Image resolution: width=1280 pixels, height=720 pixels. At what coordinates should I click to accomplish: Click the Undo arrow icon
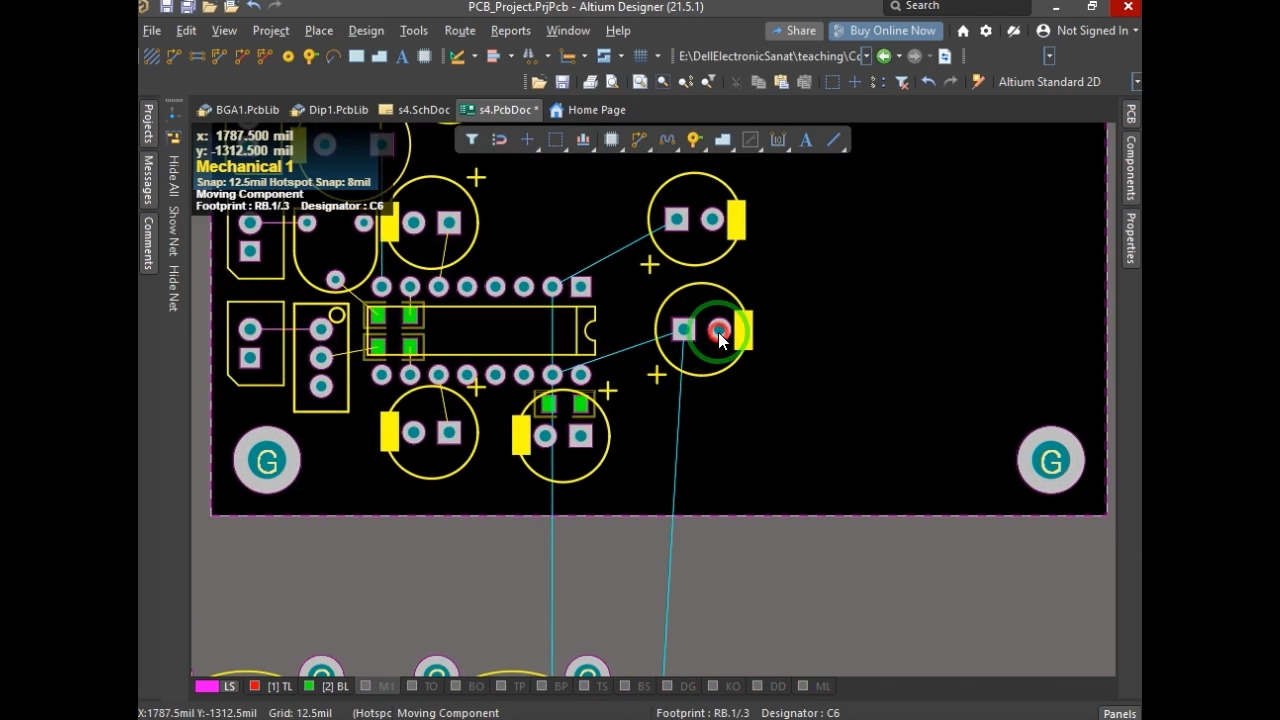[x=928, y=82]
